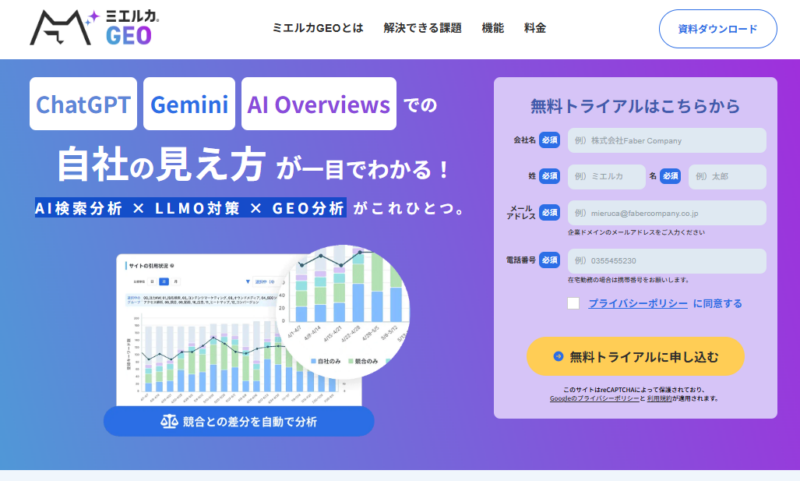Open the 利用規約 link under reCAPTCHA notice
Viewport: 800px width, 481px height.
click(x=661, y=398)
